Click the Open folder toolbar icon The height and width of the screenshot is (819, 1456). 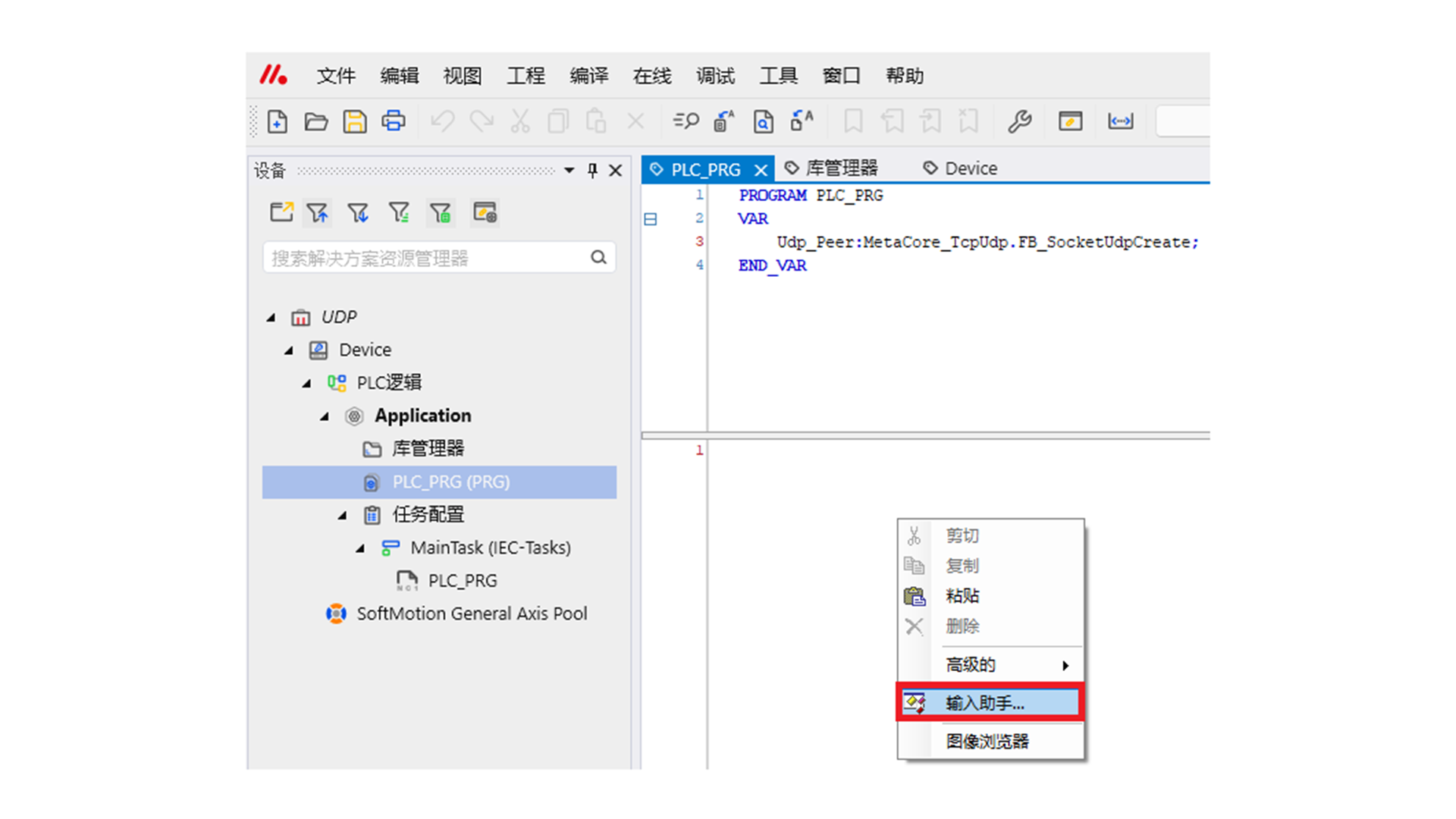(316, 121)
